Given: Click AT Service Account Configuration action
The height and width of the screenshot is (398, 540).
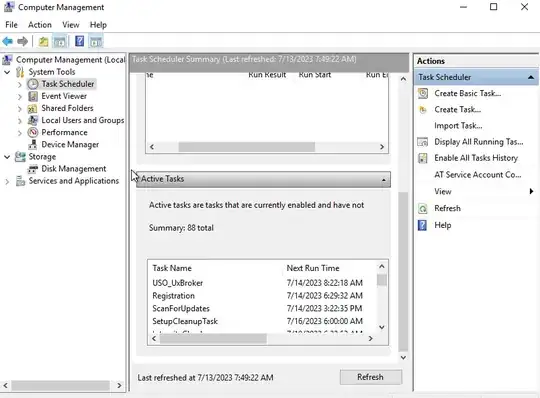Looking at the screenshot, I should click(x=477, y=175).
